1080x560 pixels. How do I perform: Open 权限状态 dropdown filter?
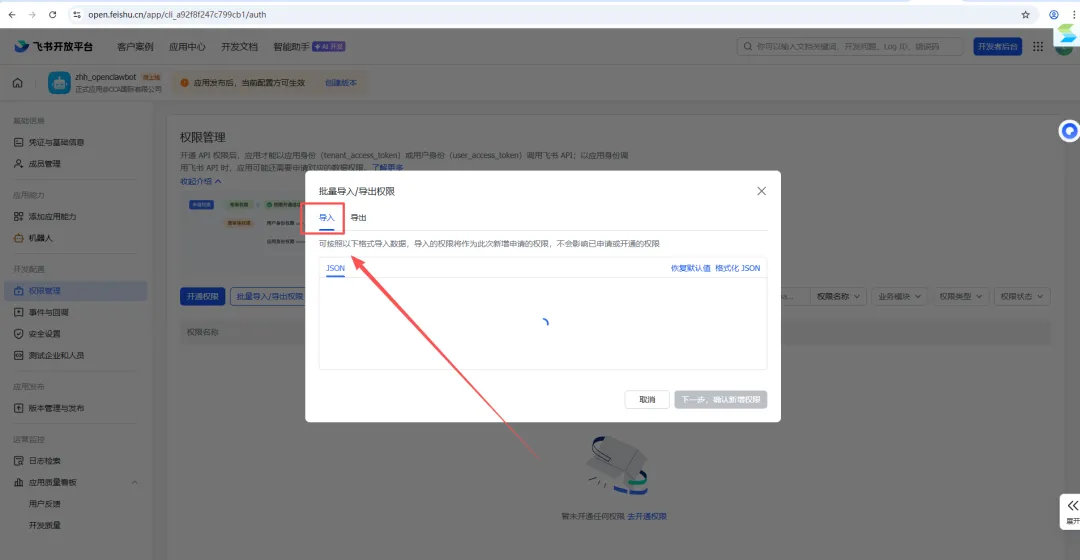1022,297
